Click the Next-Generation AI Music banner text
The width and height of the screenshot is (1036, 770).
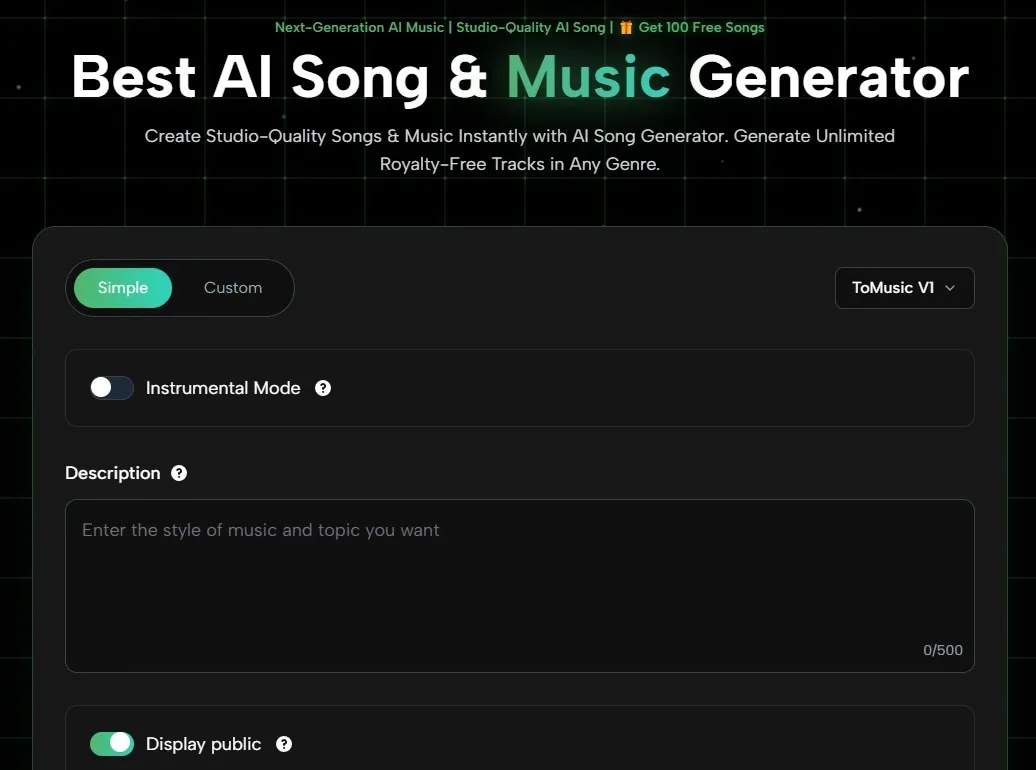click(x=359, y=27)
